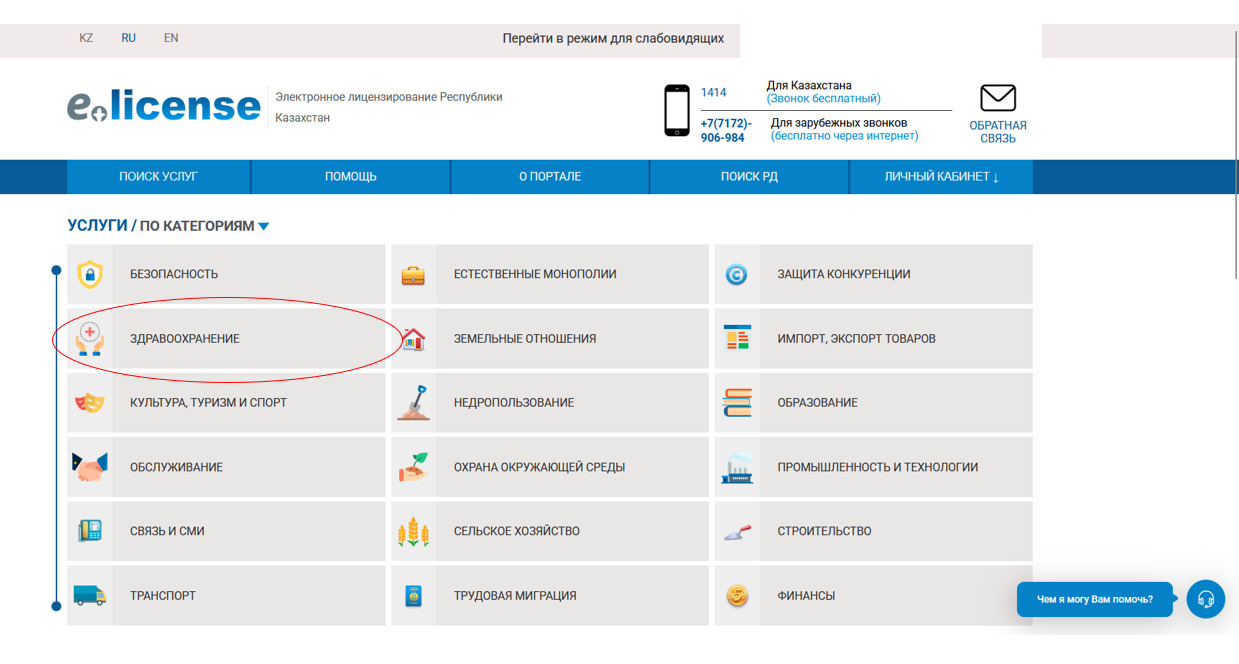Switch language to KZ
Screen dimensions: 1239x664
click(86, 38)
